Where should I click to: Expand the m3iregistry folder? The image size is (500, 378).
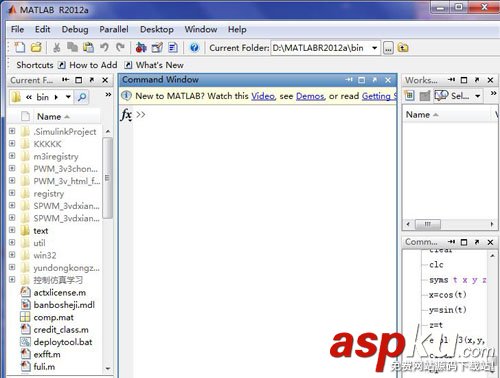click(x=12, y=156)
